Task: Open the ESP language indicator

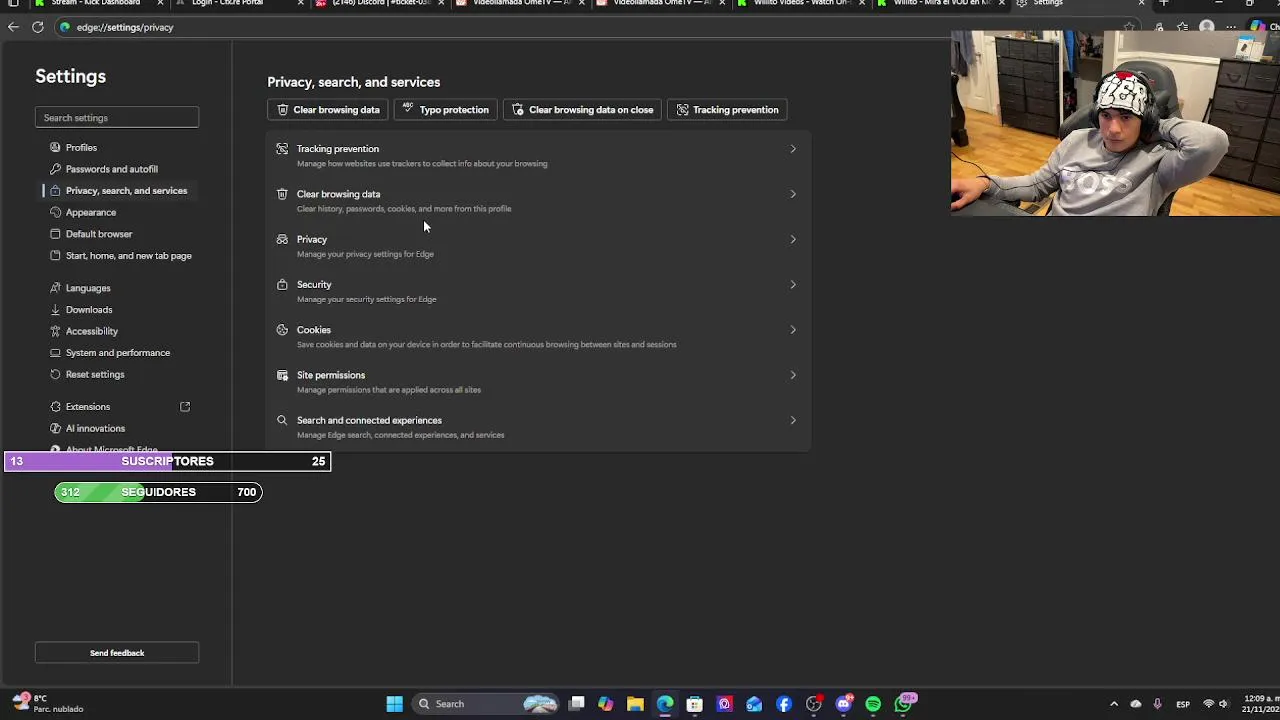Action: [1183, 704]
